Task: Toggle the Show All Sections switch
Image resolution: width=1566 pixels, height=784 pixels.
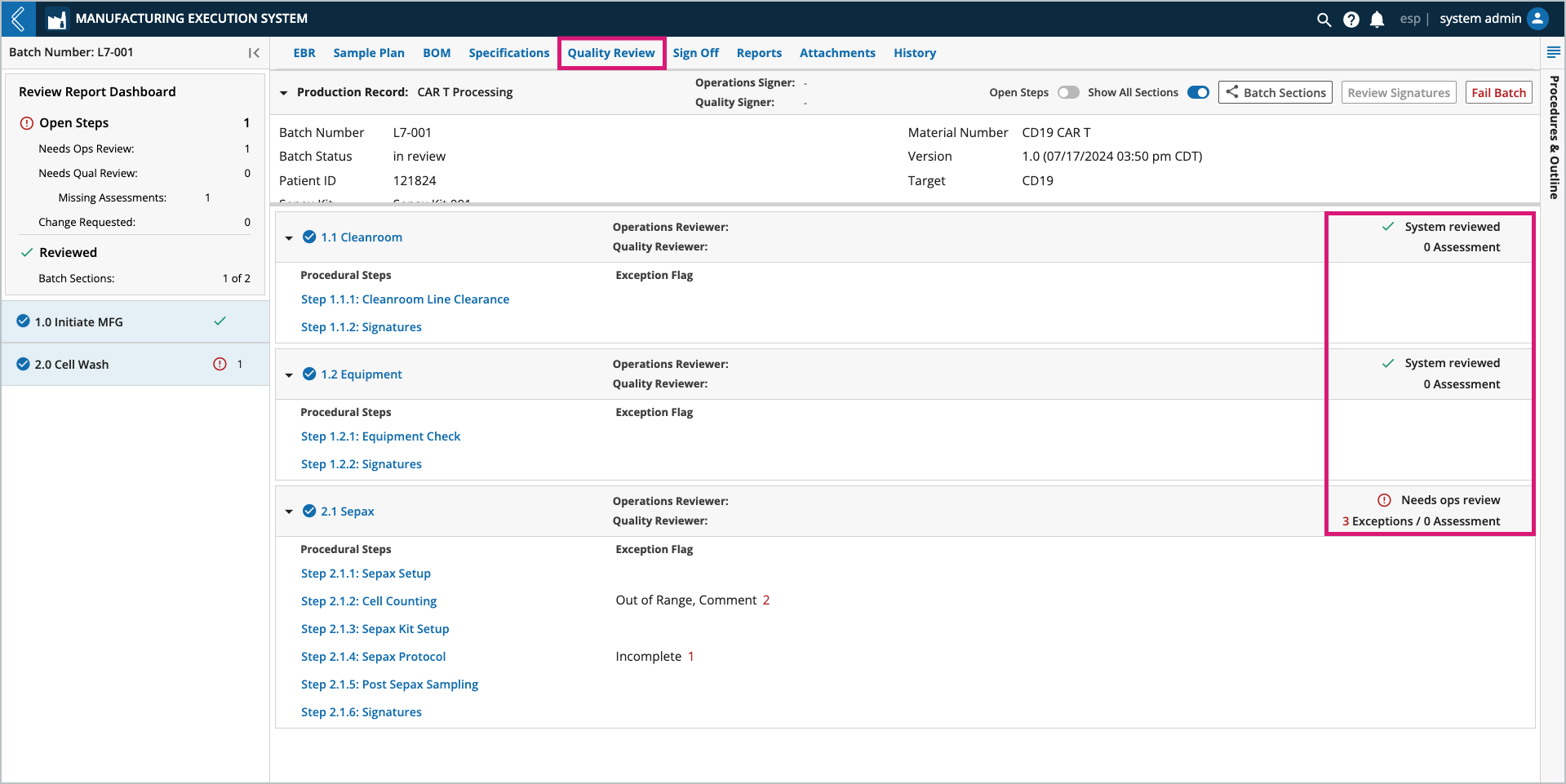Action: [1198, 92]
